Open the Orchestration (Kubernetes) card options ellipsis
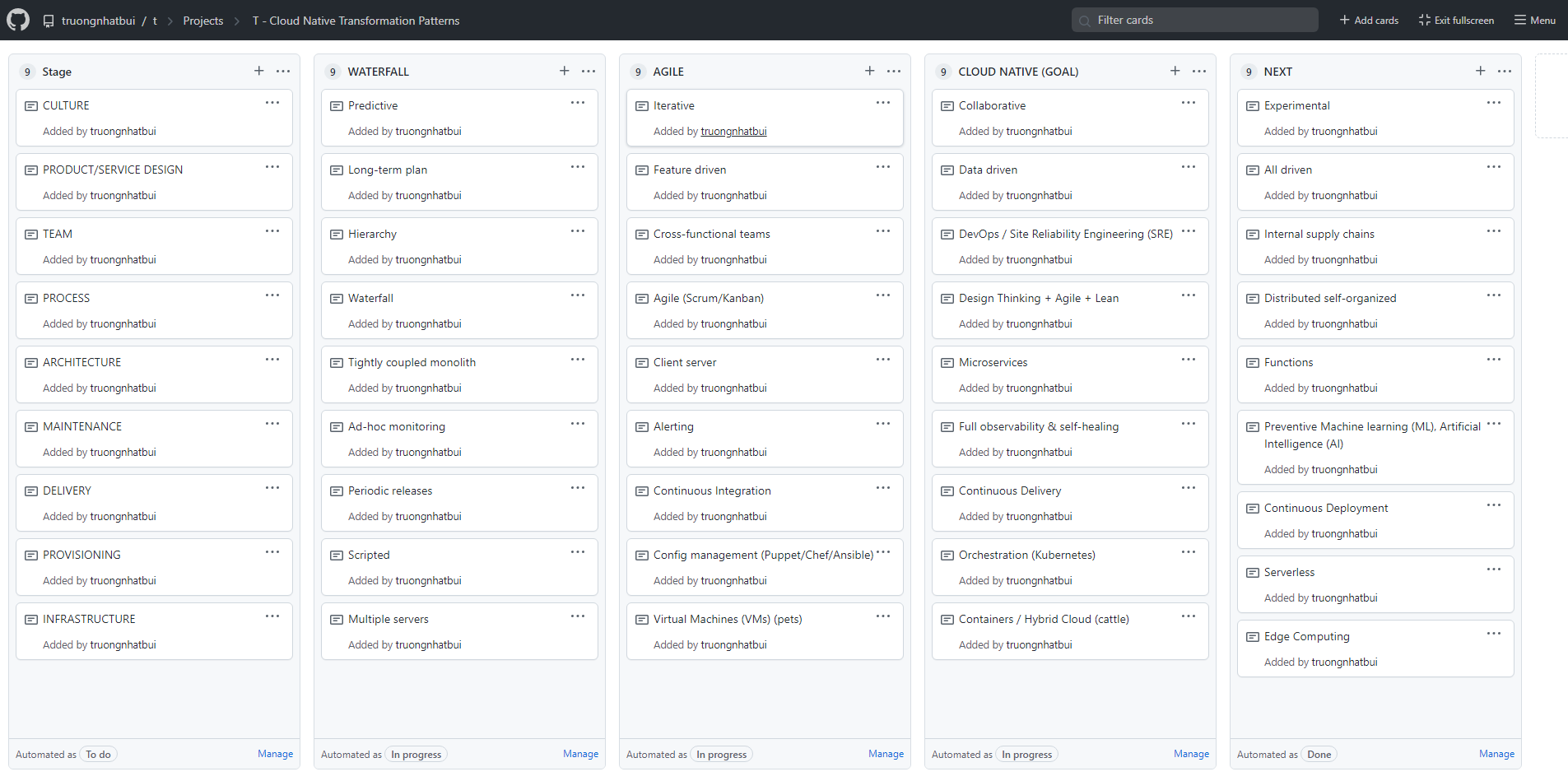This screenshot has height=781, width=1568. point(1189,552)
